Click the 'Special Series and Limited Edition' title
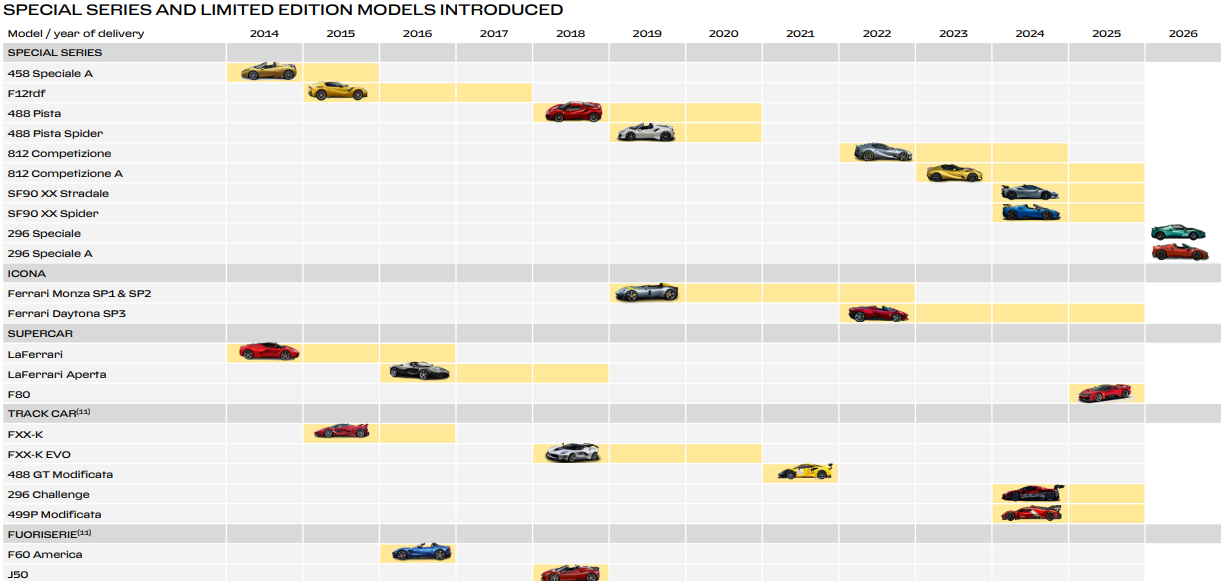Image resolution: width=1227 pixels, height=581 pixels. coord(284,10)
